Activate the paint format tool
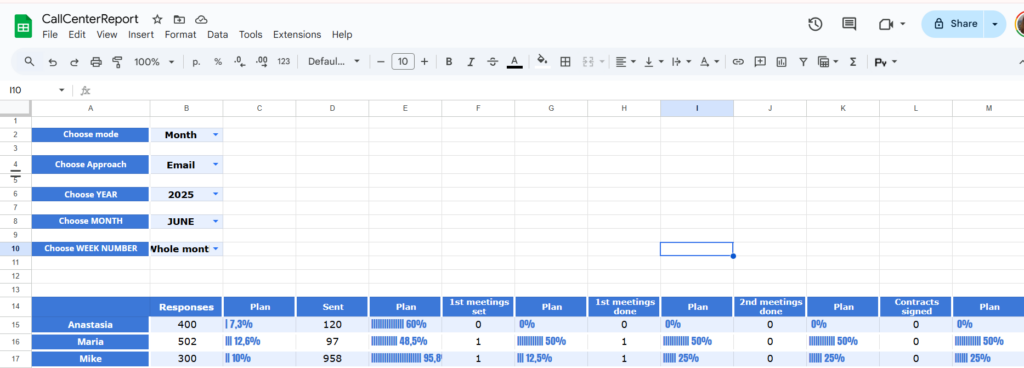The image size is (1024, 368). pyautogui.click(x=118, y=62)
